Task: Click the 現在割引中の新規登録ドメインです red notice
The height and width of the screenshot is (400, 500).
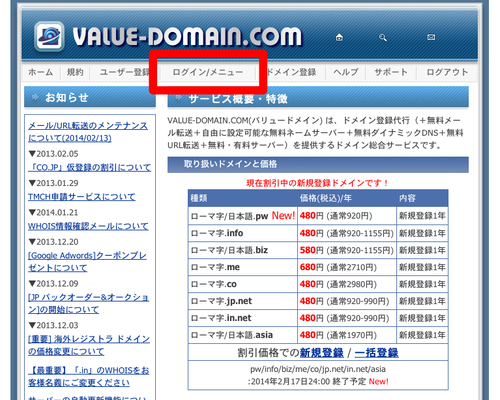Action: pyautogui.click(x=317, y=183)
